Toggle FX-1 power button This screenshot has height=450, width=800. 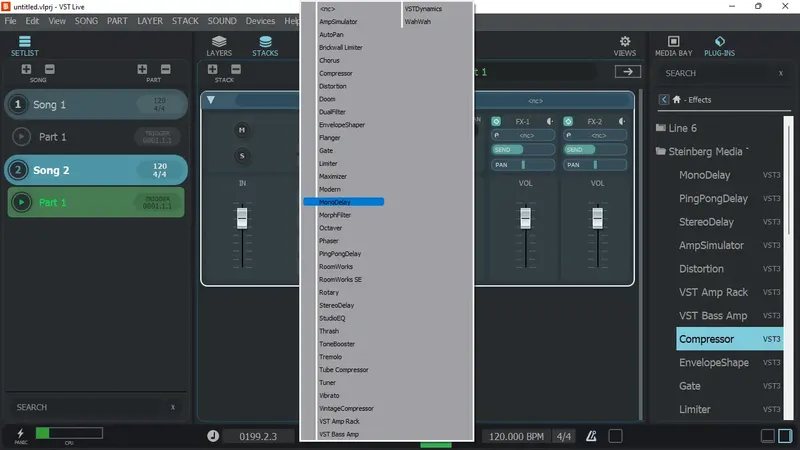click(495, 121)
